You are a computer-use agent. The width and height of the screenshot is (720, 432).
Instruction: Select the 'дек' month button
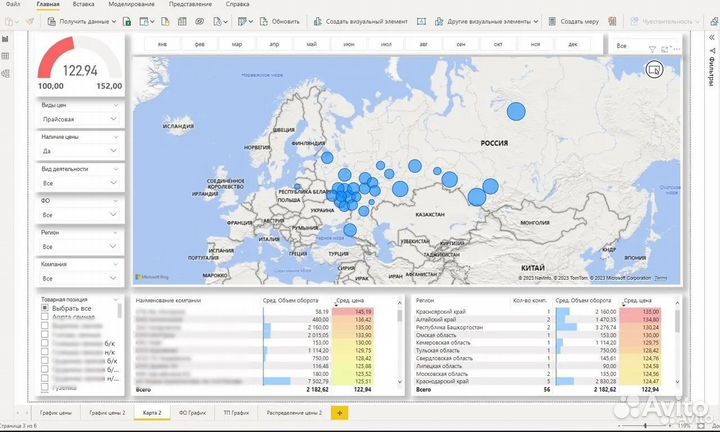click(x=573, y=45)
